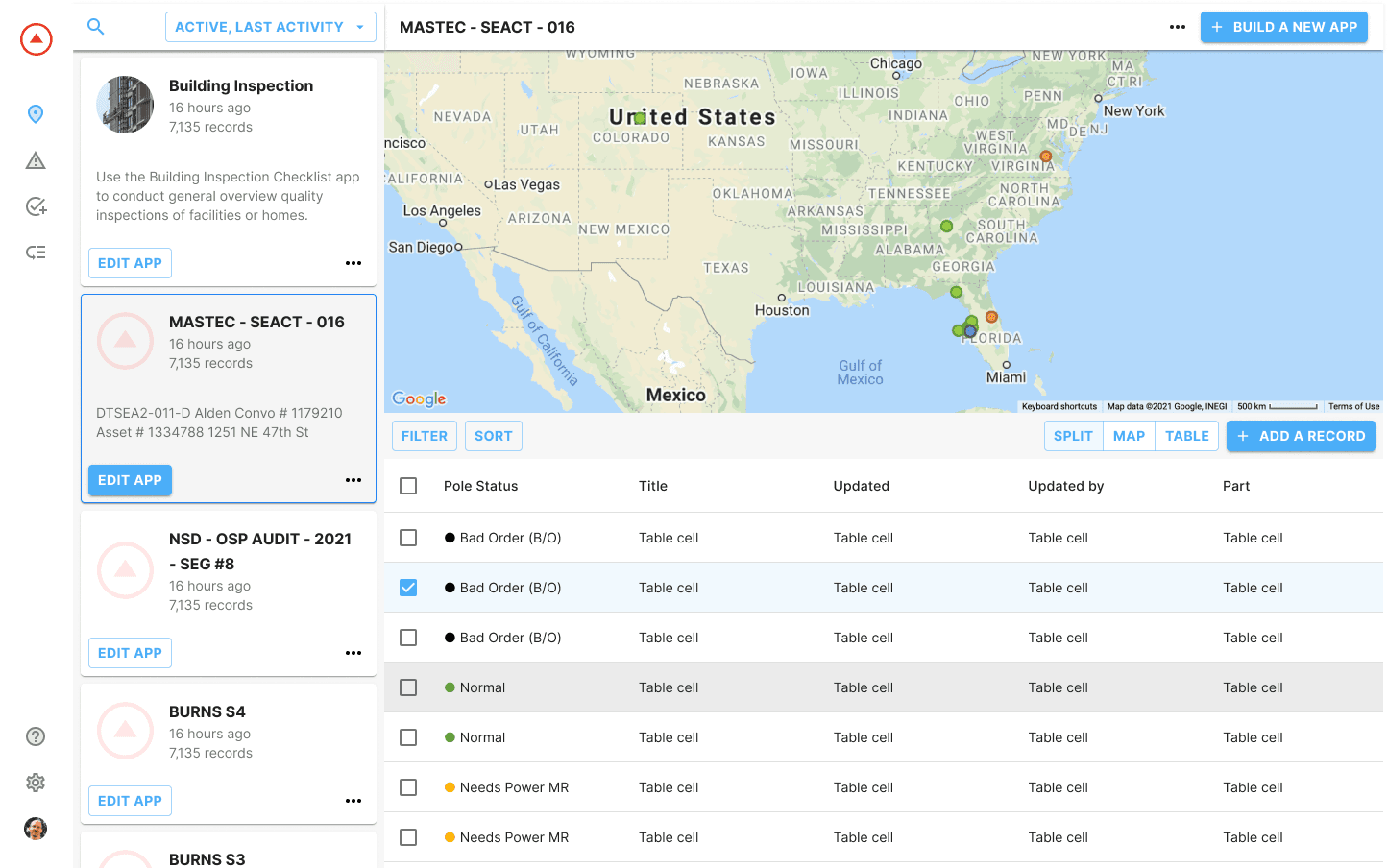Toggle the select-all checkbox in table header

click(408, 486)
